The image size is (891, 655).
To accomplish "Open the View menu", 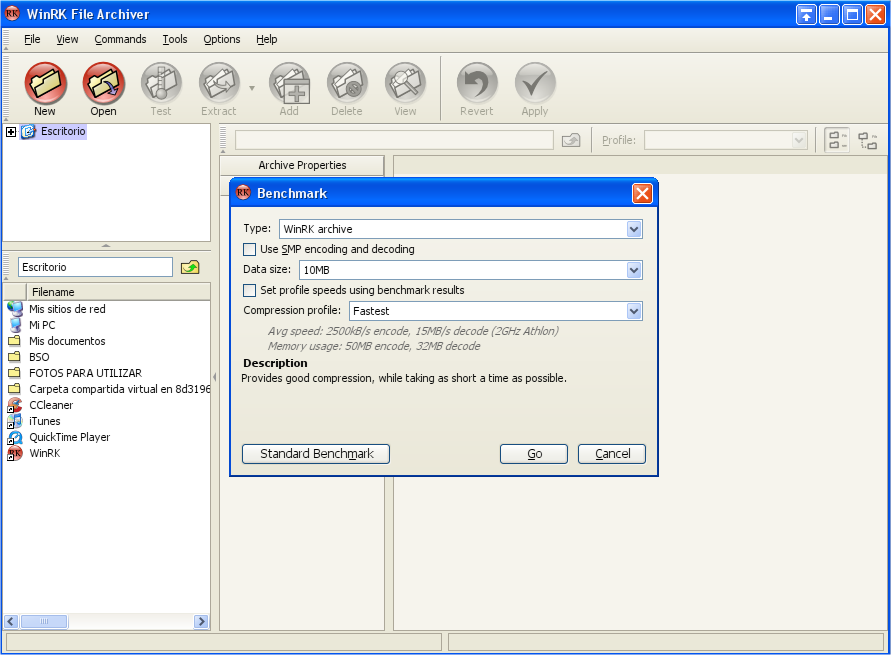I will click(67, 39).
